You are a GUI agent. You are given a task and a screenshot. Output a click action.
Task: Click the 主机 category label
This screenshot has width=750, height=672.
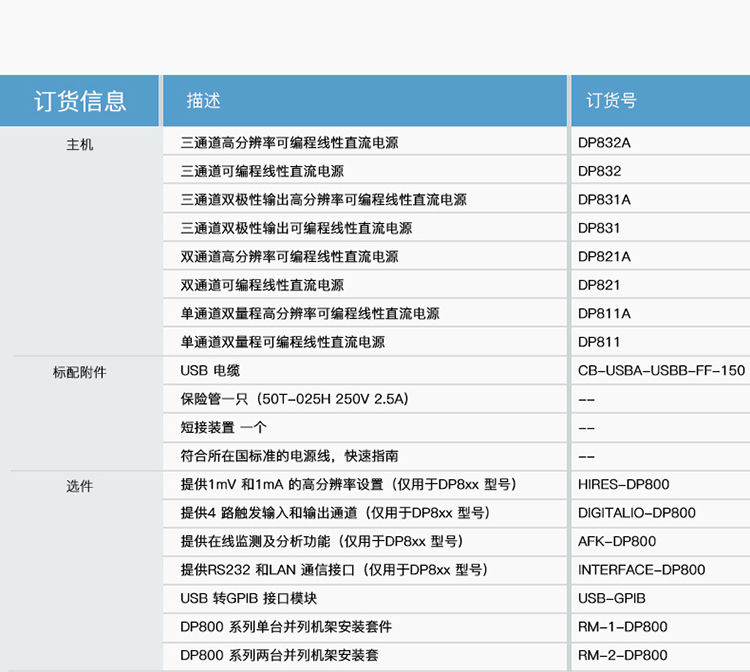click(80, 144)
